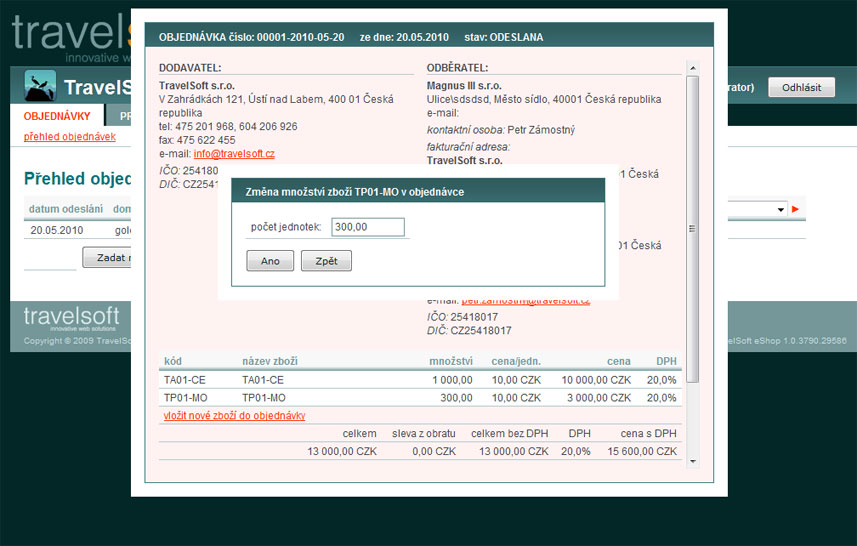Viewport: 857px width, 546px height.
Task: Click quantity 1 000,00 in TA01-CE row
Action: tap(452, 380)
